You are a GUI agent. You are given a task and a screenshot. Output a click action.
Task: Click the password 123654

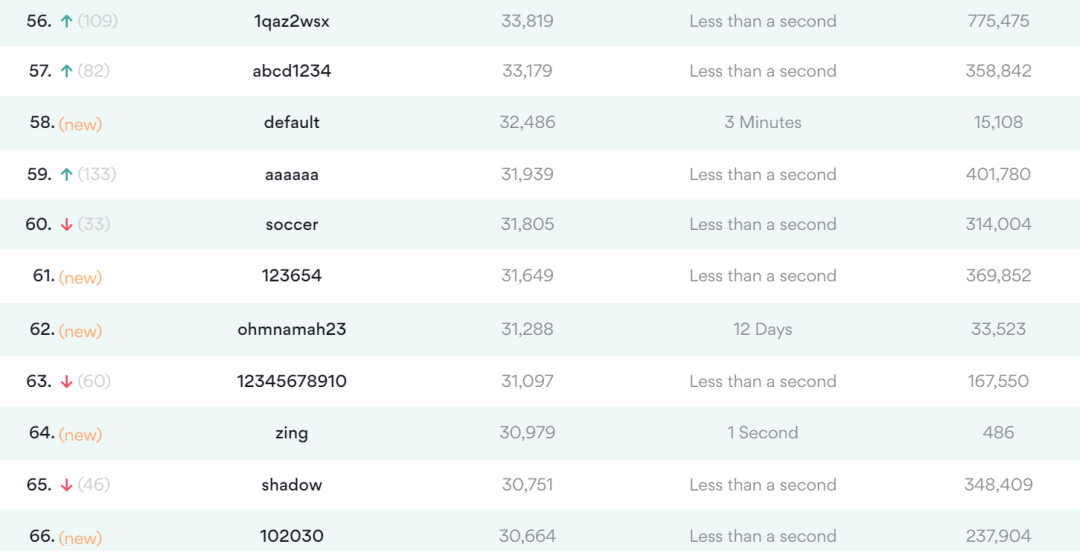pos(292,276)
